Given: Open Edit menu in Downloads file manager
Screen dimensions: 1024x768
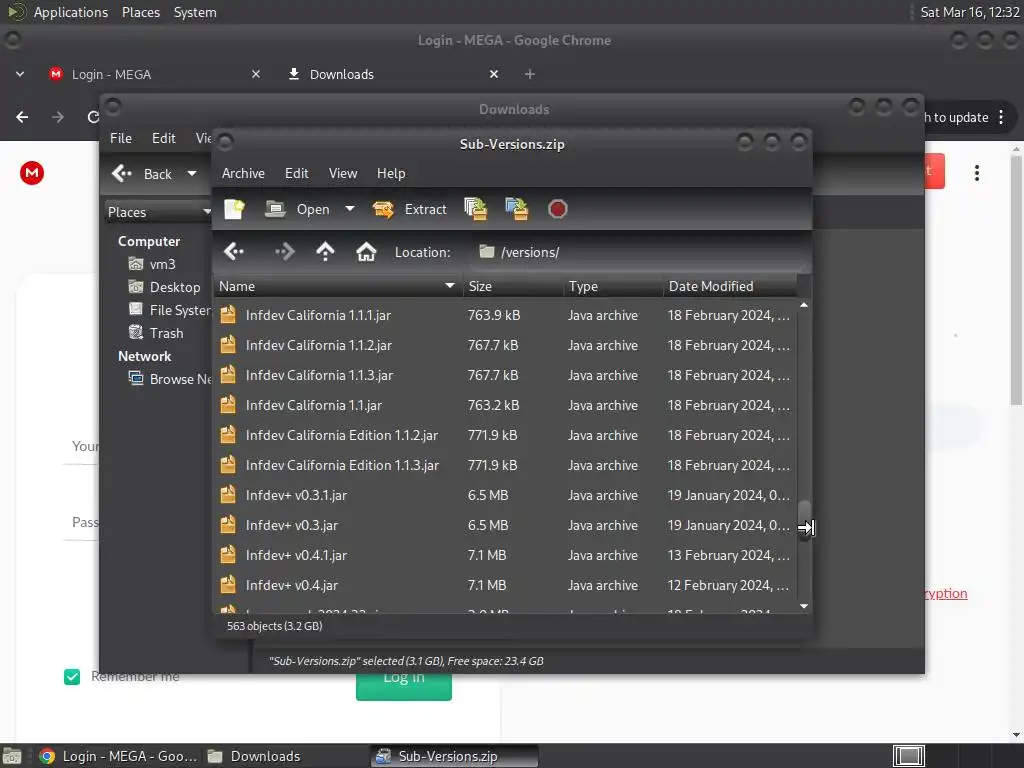Looking at the screenshot, I should point(163,138).
